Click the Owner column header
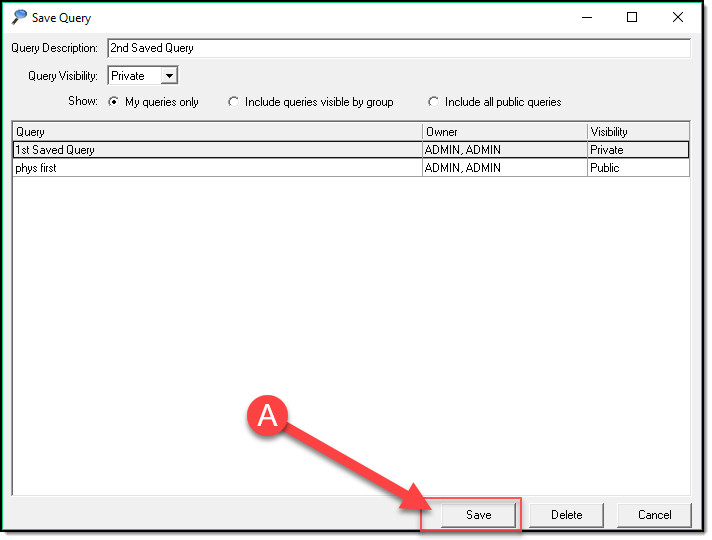712x540 pixels. 504,131
